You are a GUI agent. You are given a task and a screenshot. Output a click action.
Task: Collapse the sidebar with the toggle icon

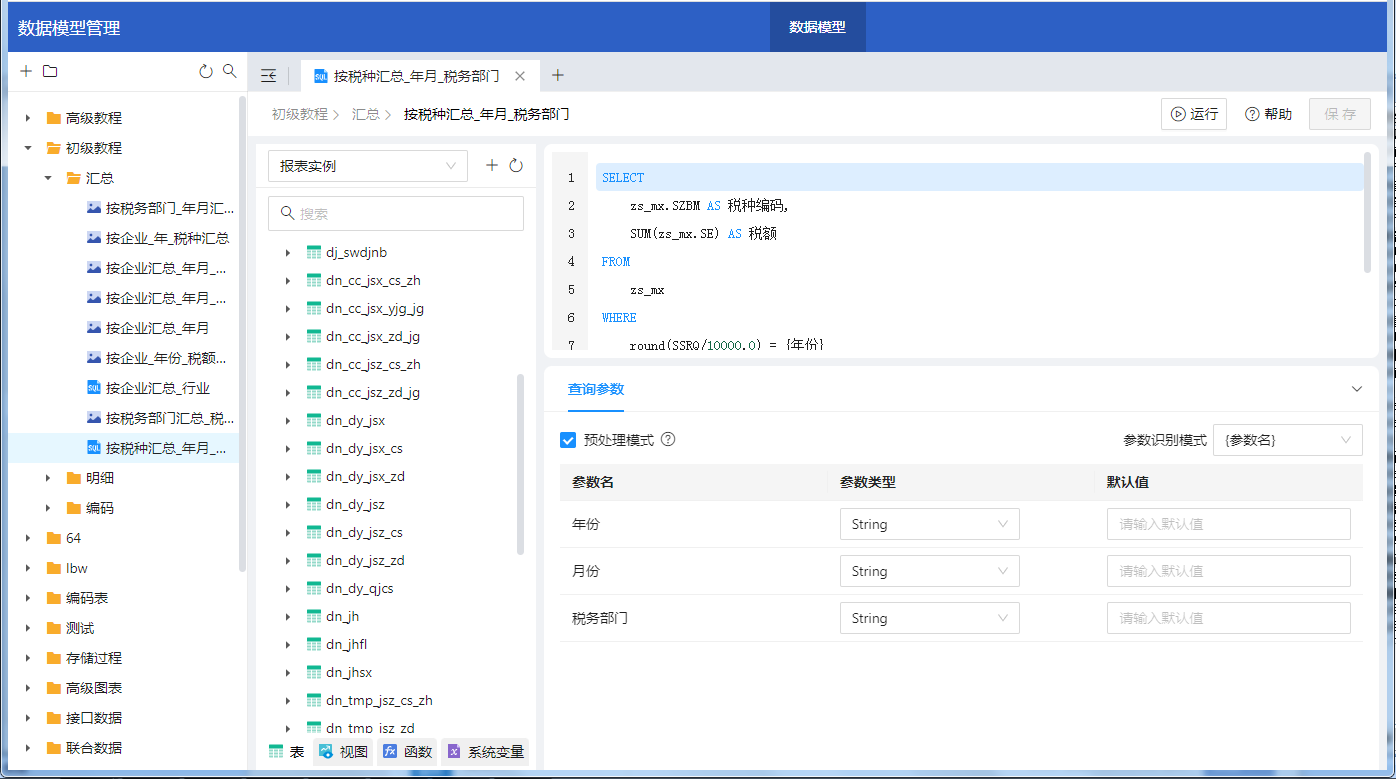click(268, 76)
